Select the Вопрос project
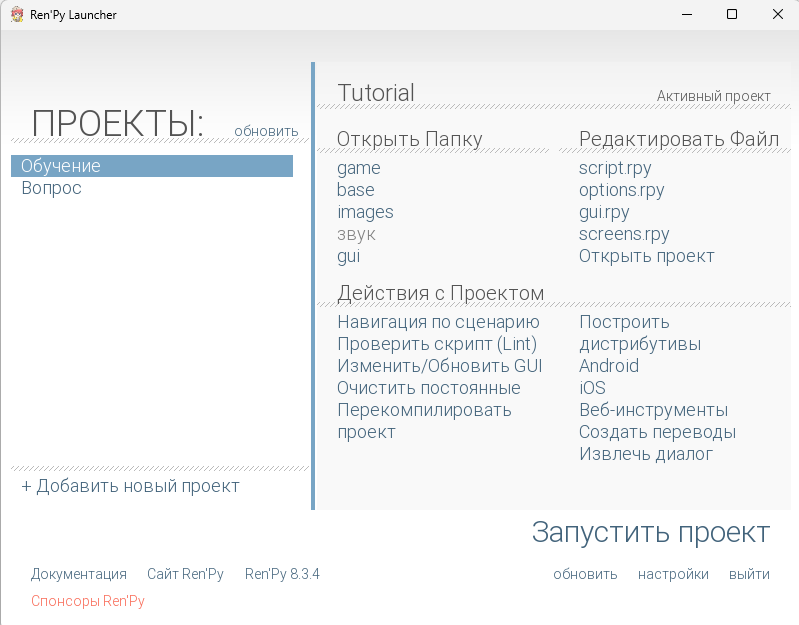This screenshot has width=799, height=625. point(51,188)
